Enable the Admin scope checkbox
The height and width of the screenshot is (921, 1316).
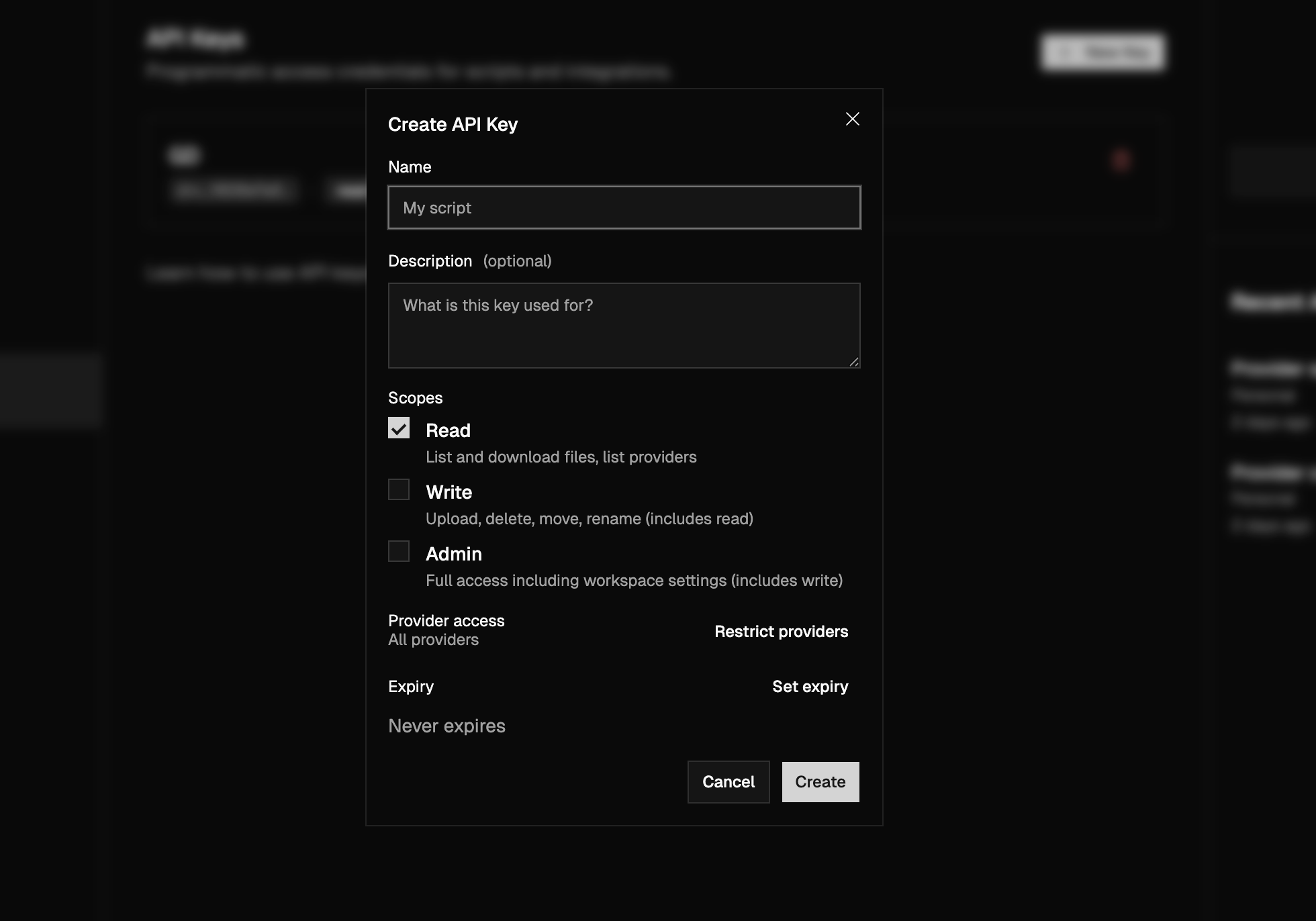[x=399, y=552]
